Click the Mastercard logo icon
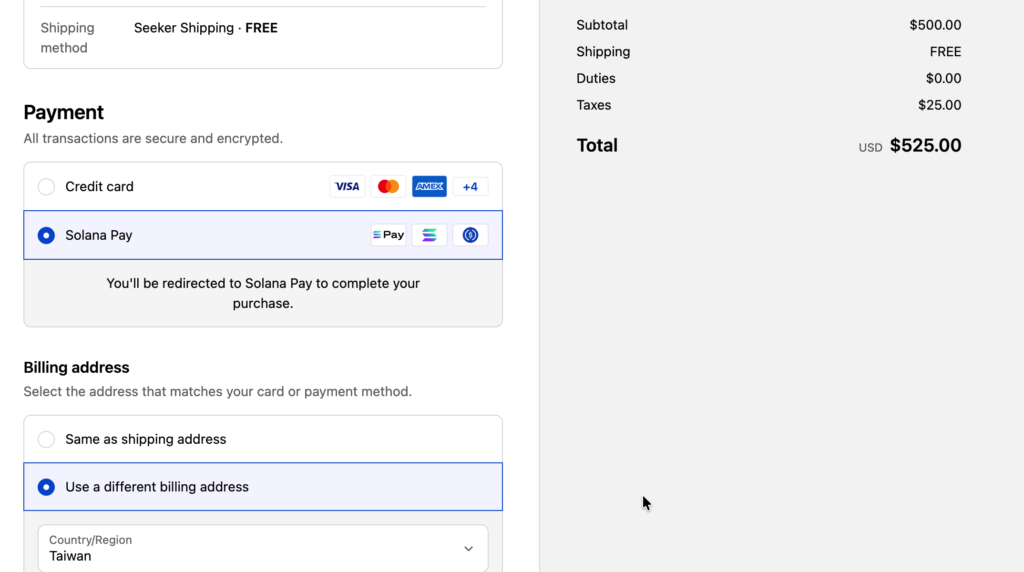This screenshot has width=1024, height=572. (388, 186)
